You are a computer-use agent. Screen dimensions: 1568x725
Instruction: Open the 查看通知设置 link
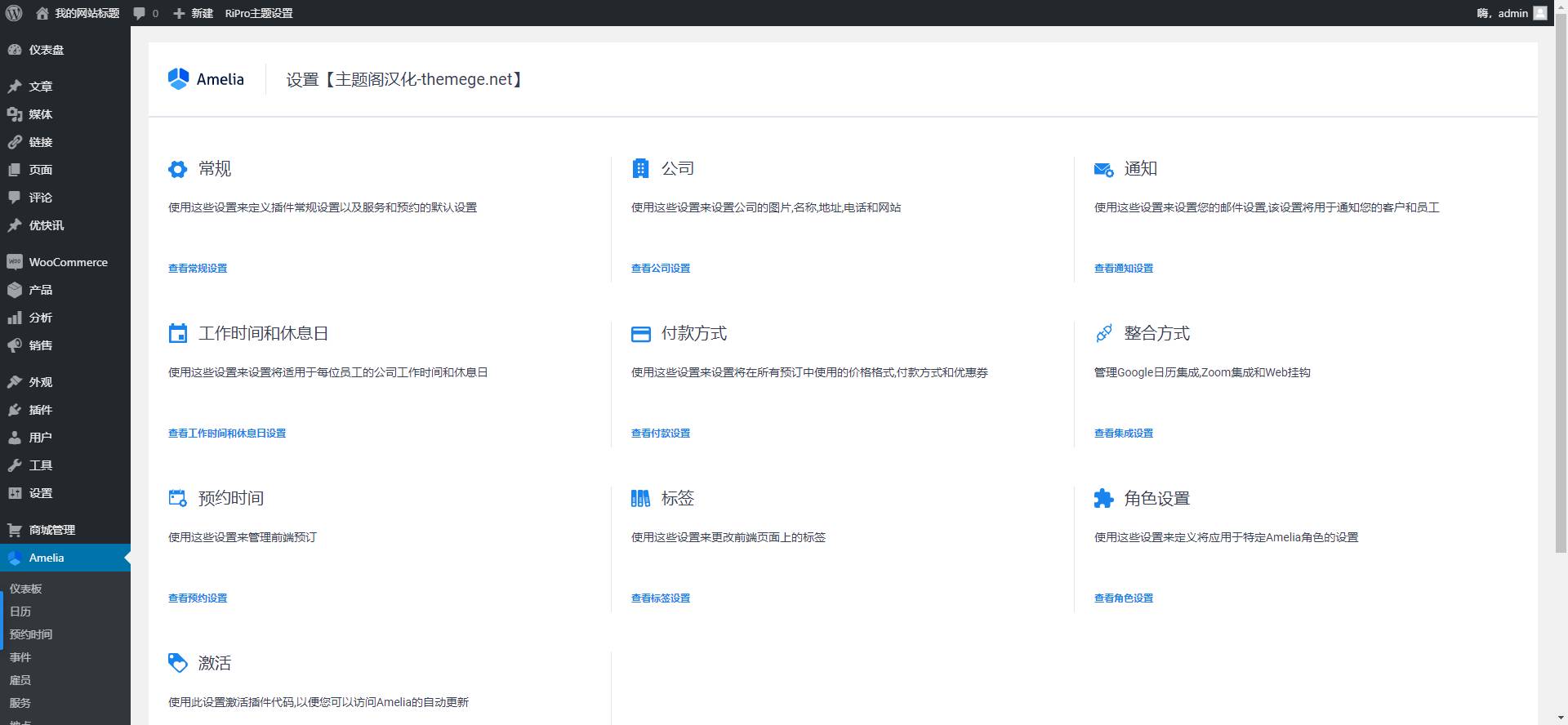point(1124,269)
